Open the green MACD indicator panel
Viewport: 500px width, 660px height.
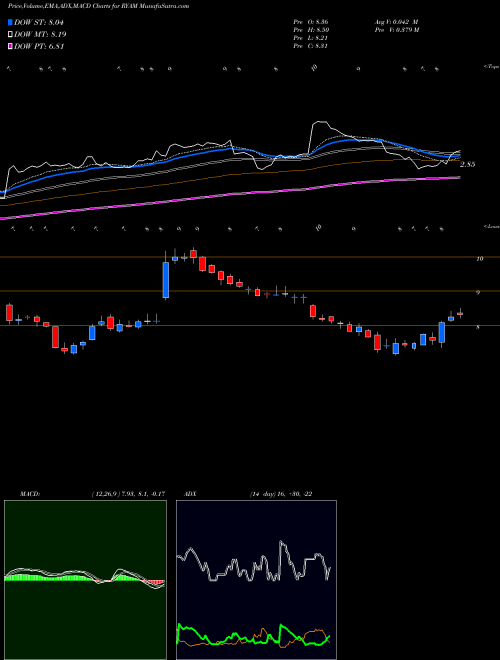[x=85, y=580]
